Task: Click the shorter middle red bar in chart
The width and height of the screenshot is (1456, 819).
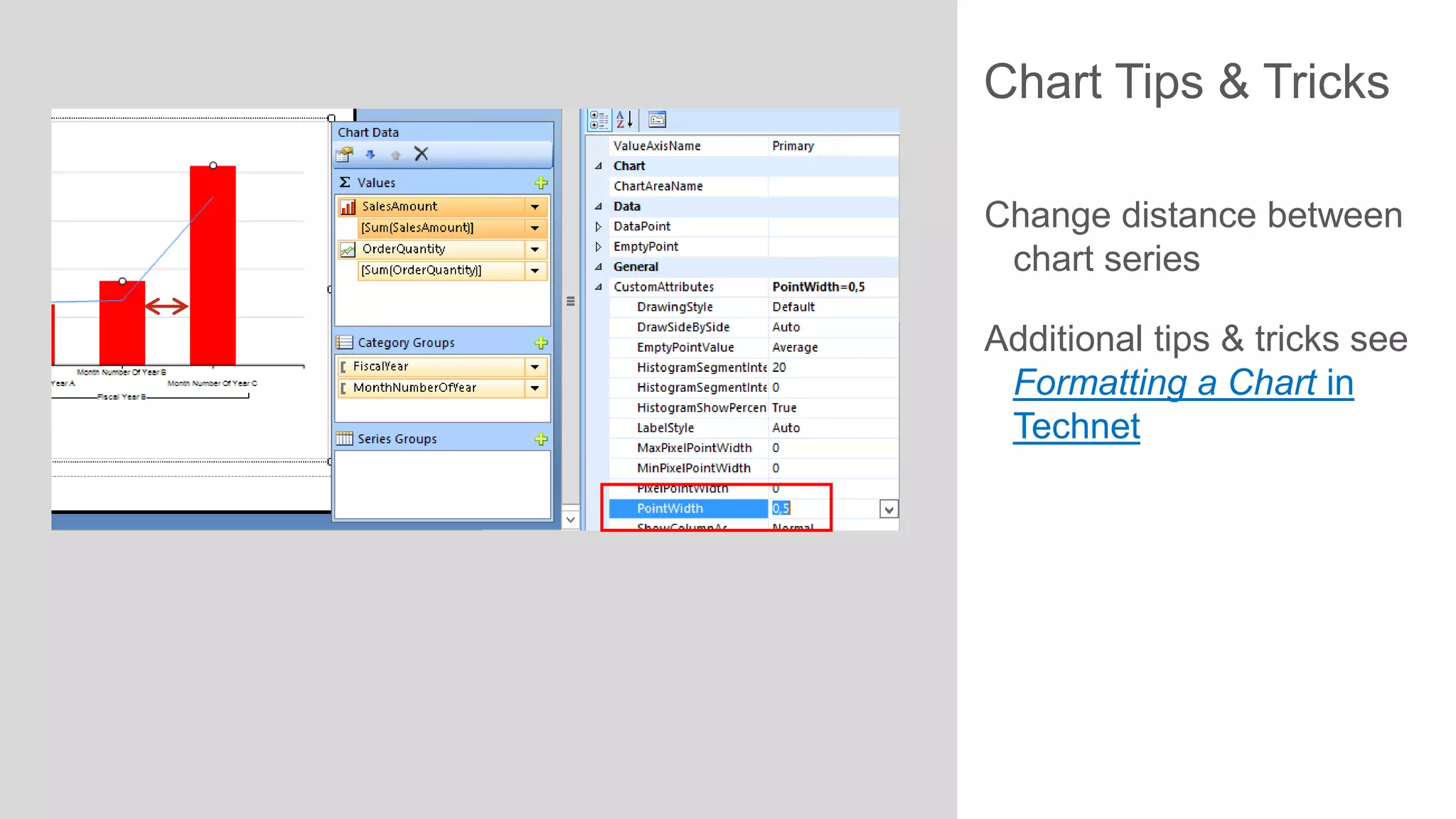Action: tap(122, 323)
